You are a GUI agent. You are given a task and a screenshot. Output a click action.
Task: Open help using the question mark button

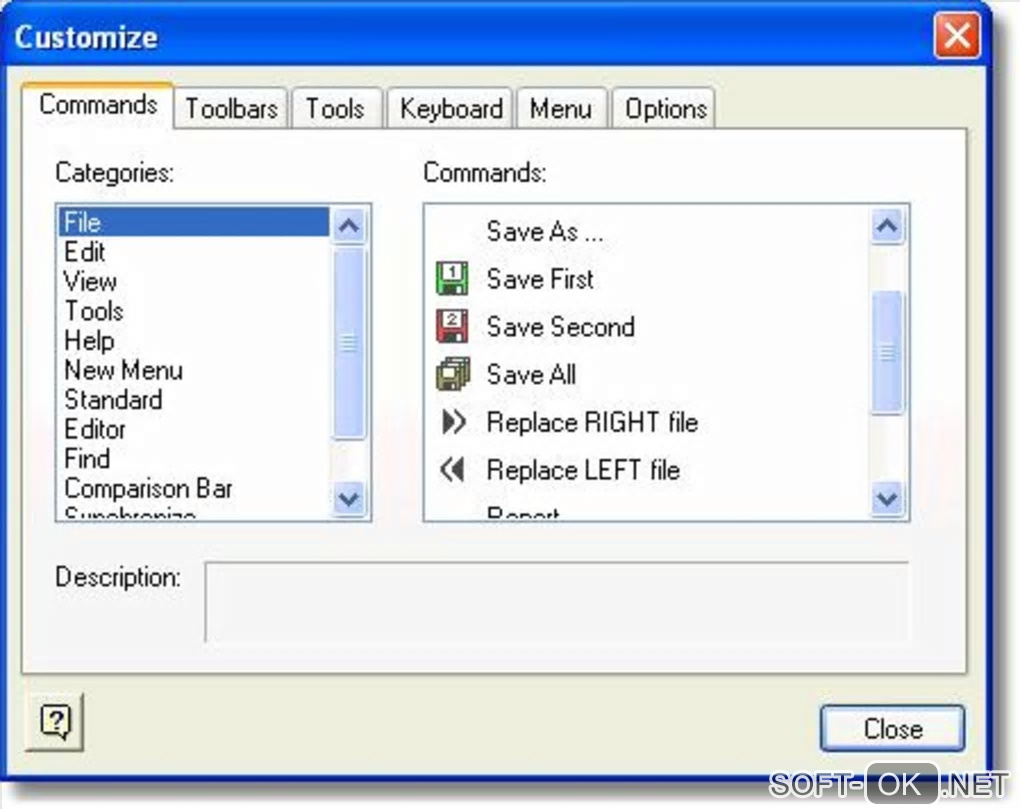click(x=54, y=721)
